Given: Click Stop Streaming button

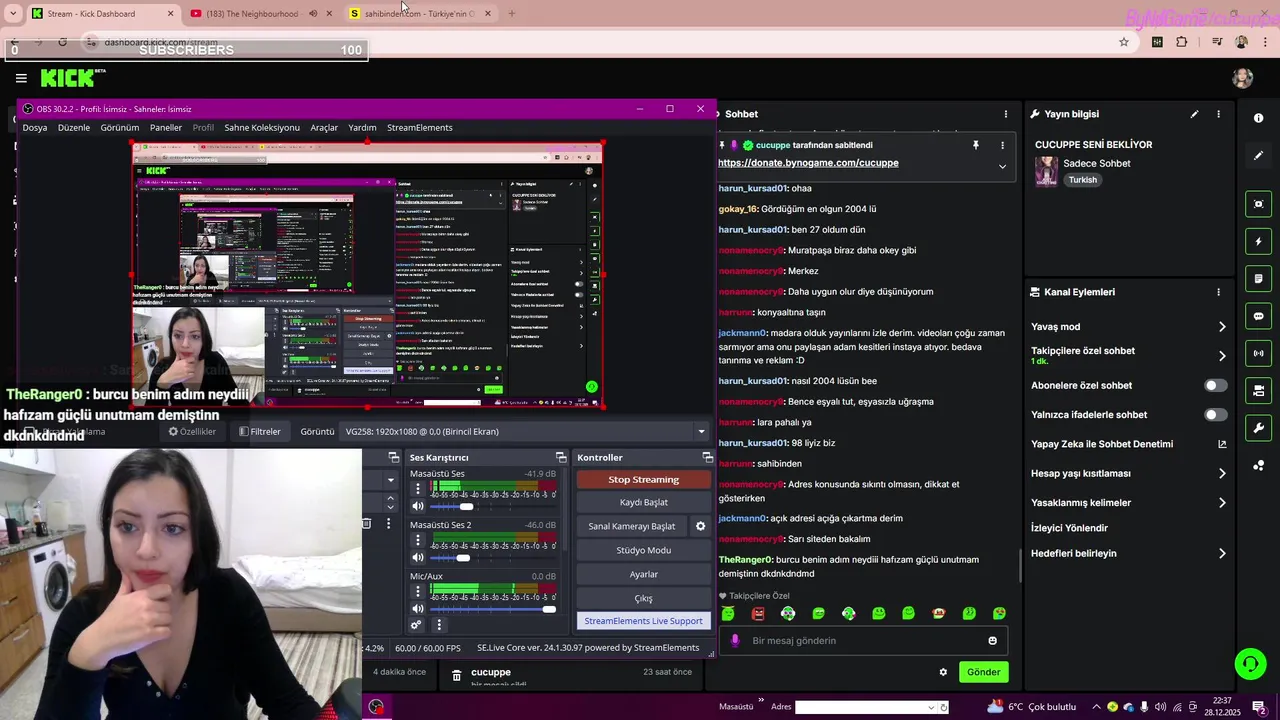Looking at the screenshot, I should click(644, 479).
